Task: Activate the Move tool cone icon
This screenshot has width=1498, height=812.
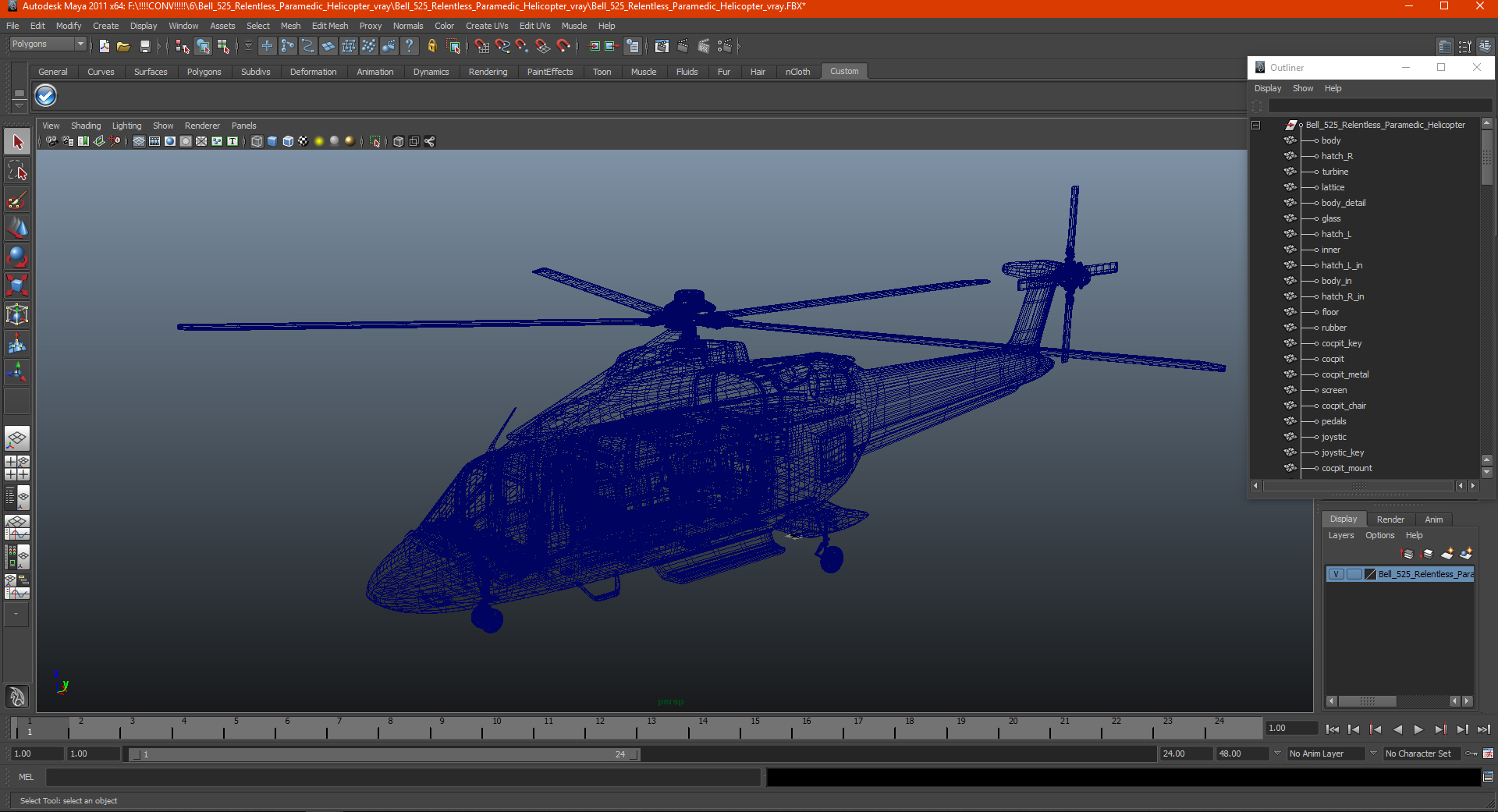Action: pyautogui.click(x=17, y=228)
